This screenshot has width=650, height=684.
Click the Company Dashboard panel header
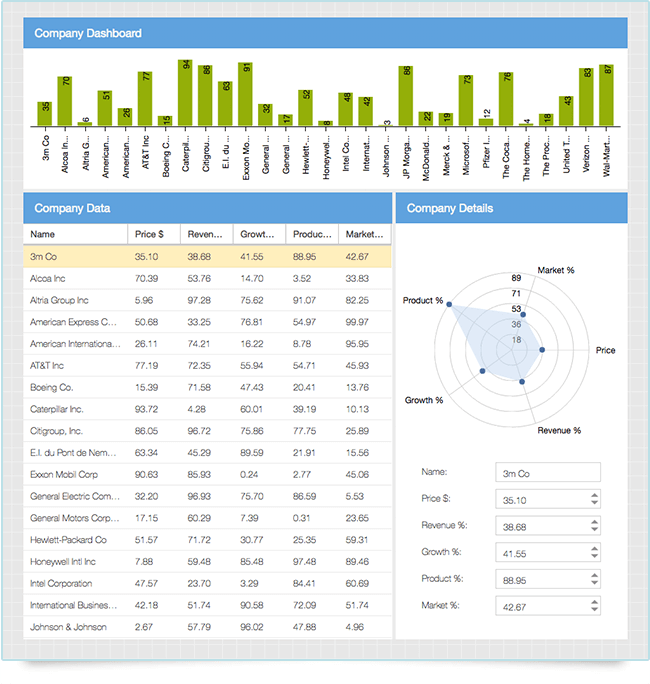click(325, 33)
